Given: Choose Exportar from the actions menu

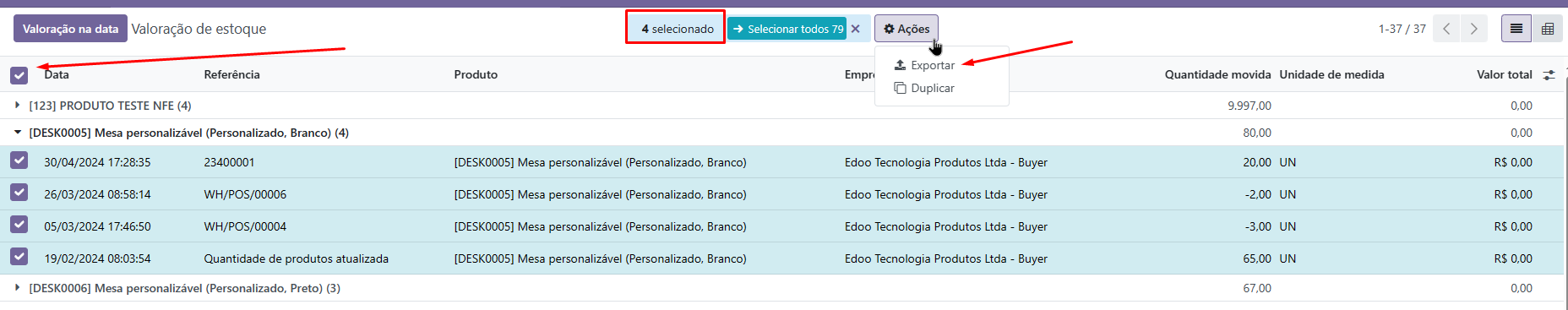Looking at the screenshot, I should [x=924, y=65].
